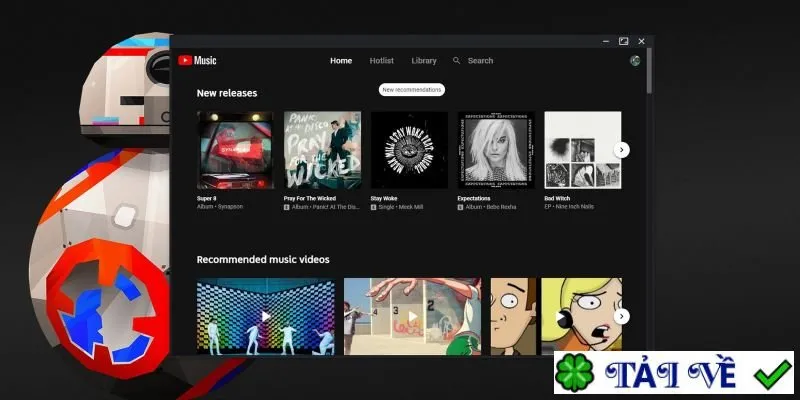Open the account avatar menu
The width and height of the screenshot is (800, 400).
coord(635,61)
